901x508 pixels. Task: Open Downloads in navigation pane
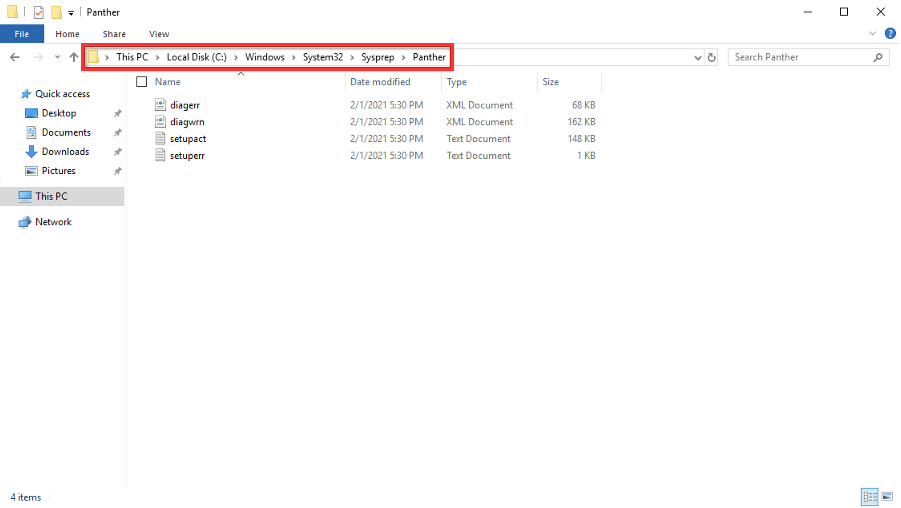pyautogui.click(x=65, y=152)
